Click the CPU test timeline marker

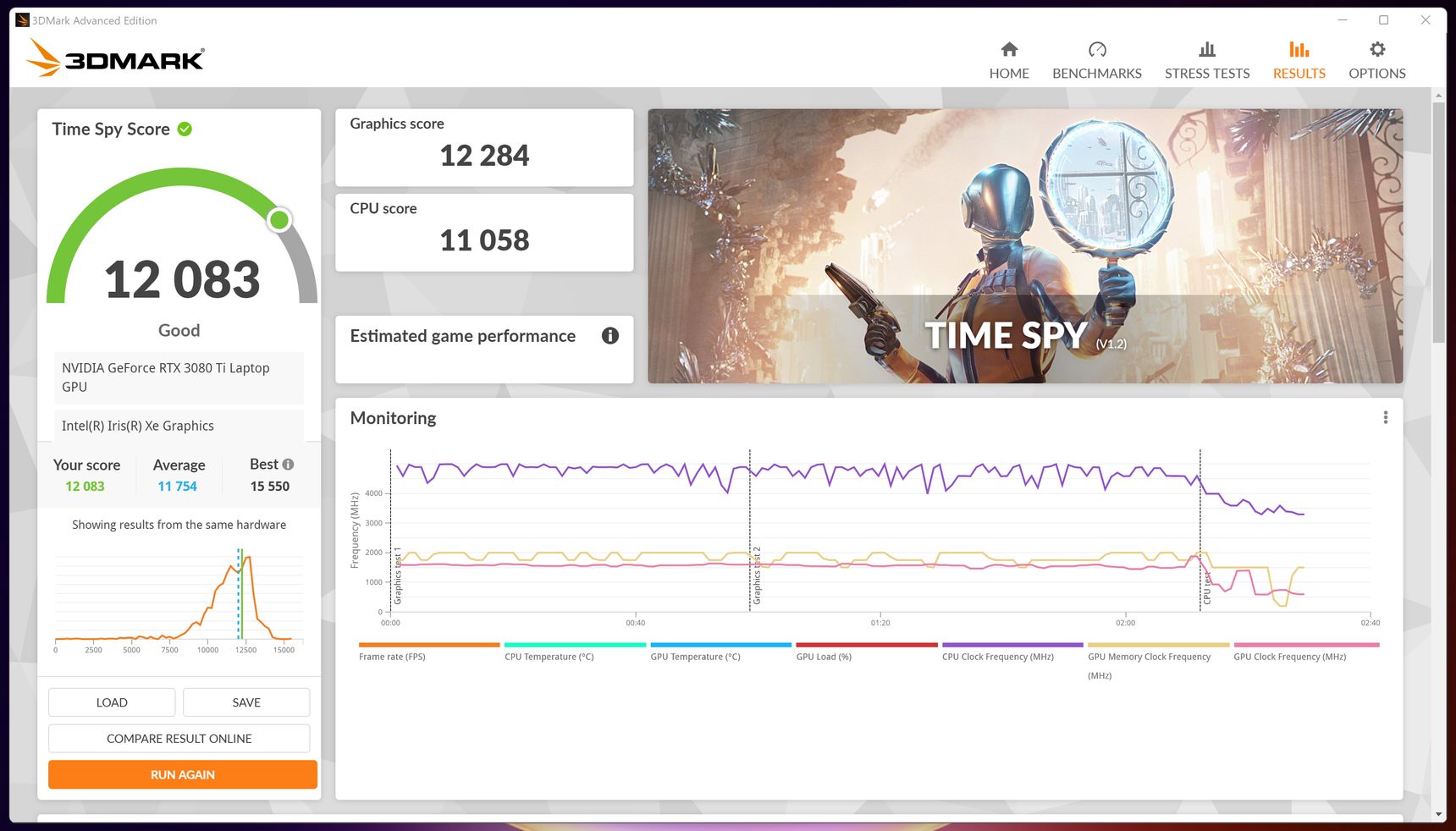coord(1207,588)
